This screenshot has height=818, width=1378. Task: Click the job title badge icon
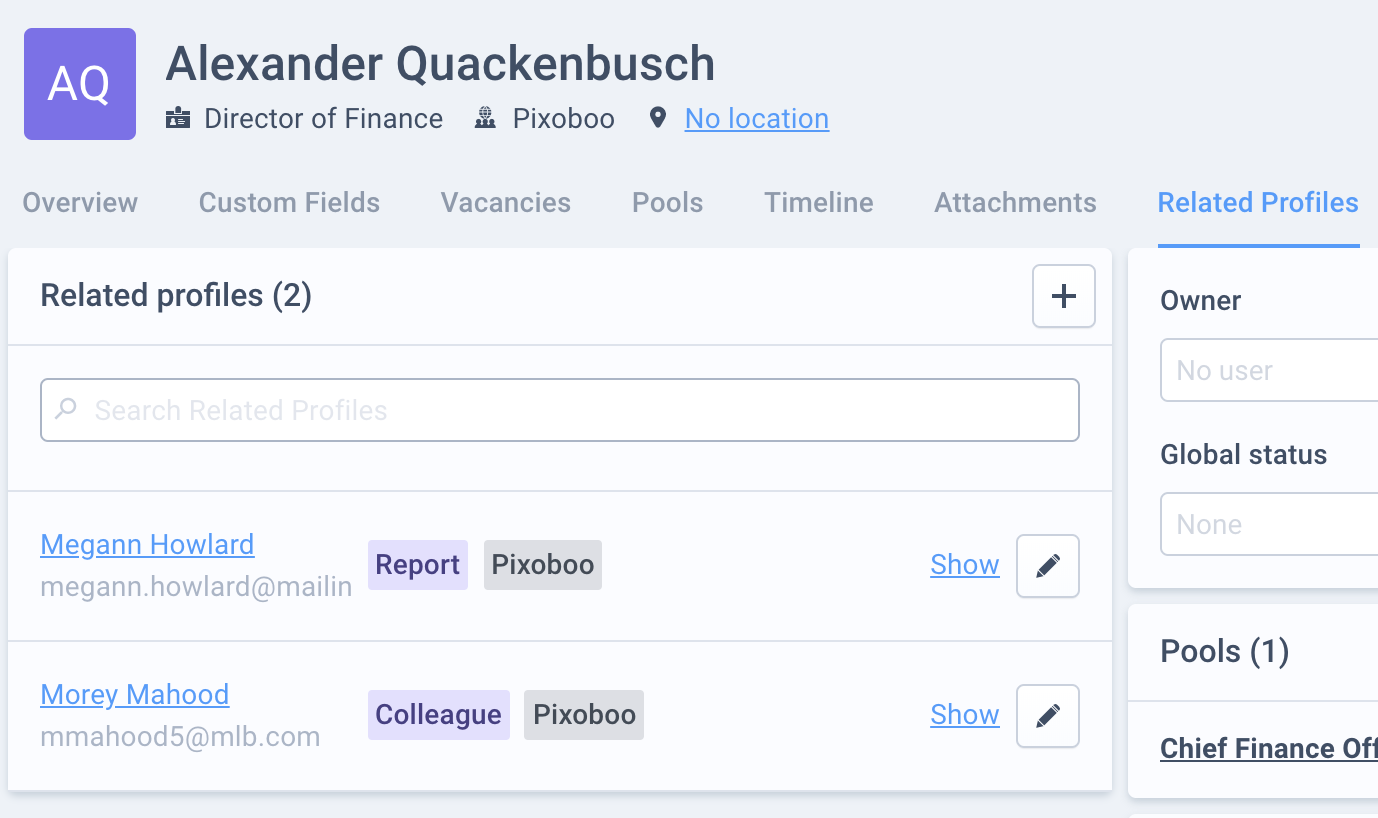point(177,118)
